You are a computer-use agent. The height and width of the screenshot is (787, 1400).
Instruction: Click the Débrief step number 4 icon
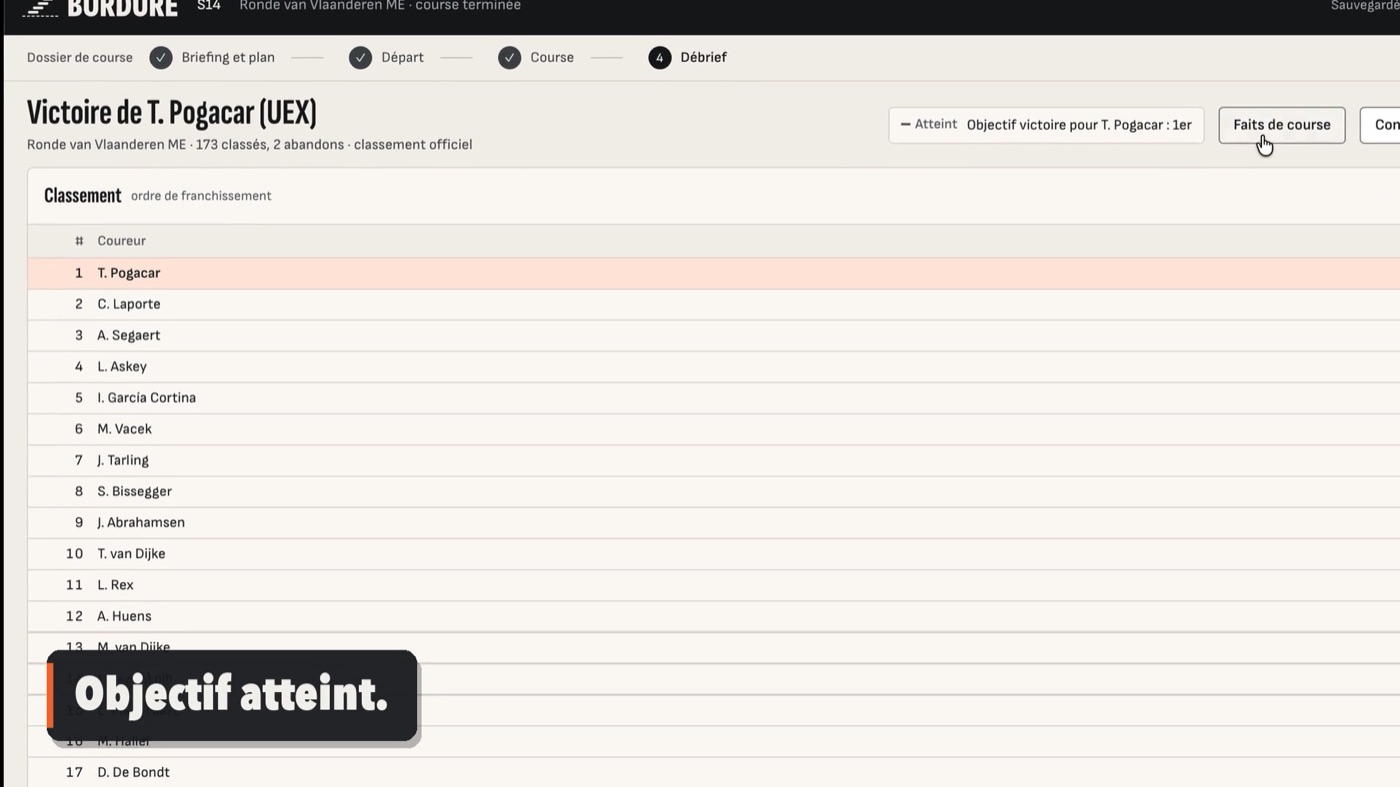tap(659, 57)
